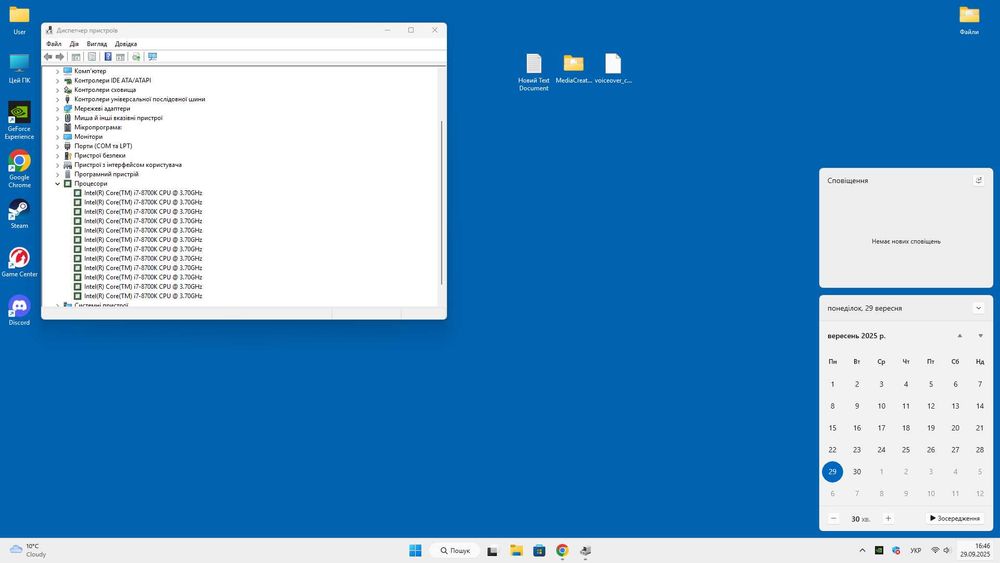
Task: Collapse the 'Процесори' node
Action: (57, 184)
